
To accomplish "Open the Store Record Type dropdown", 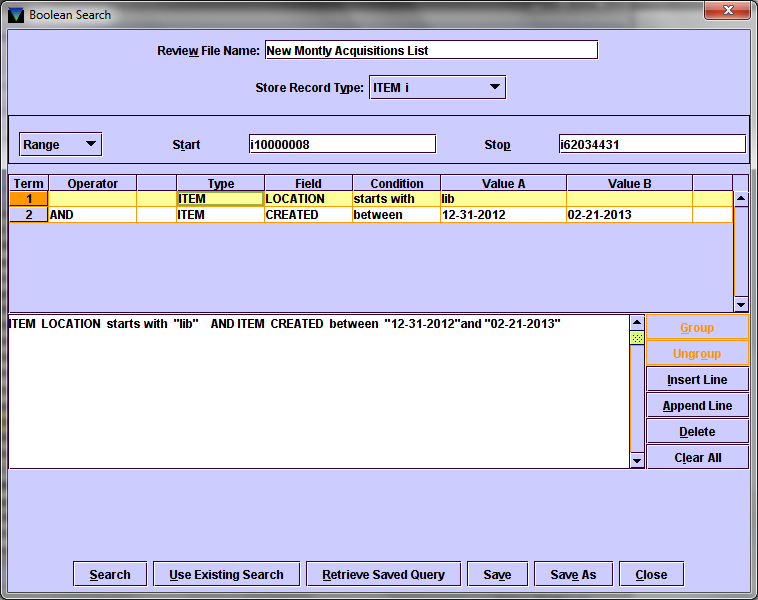I will (x=437, y=88).
